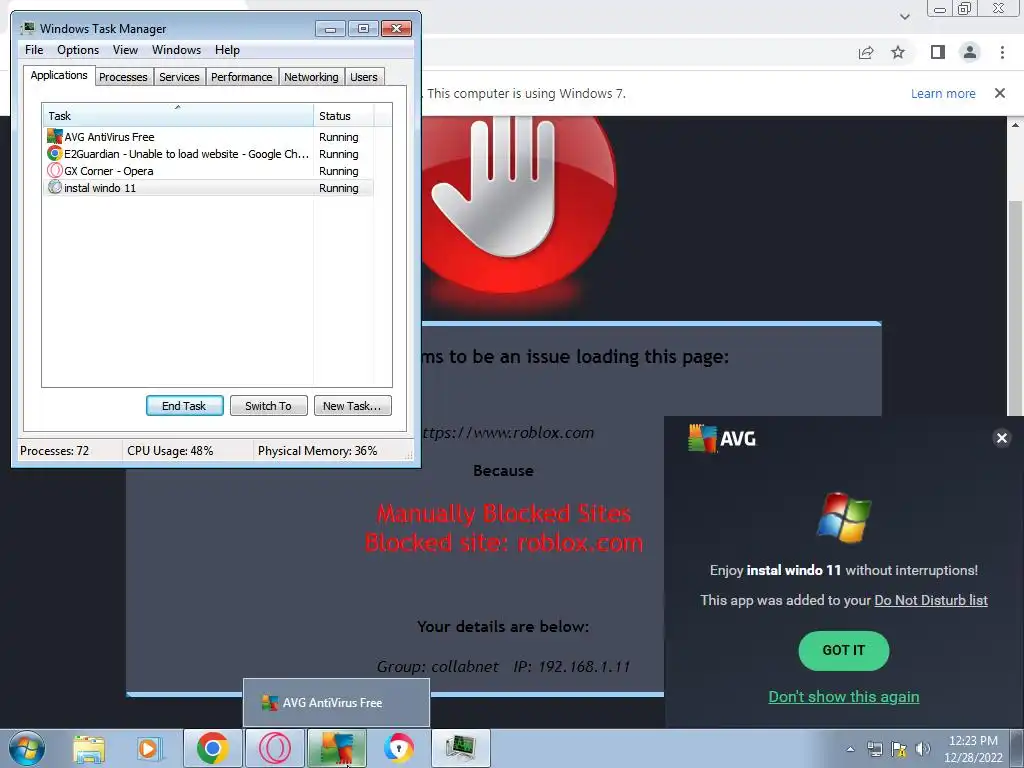Open volume speaker tray icon
Screen dimensions: 1024x768
point(923,749)
